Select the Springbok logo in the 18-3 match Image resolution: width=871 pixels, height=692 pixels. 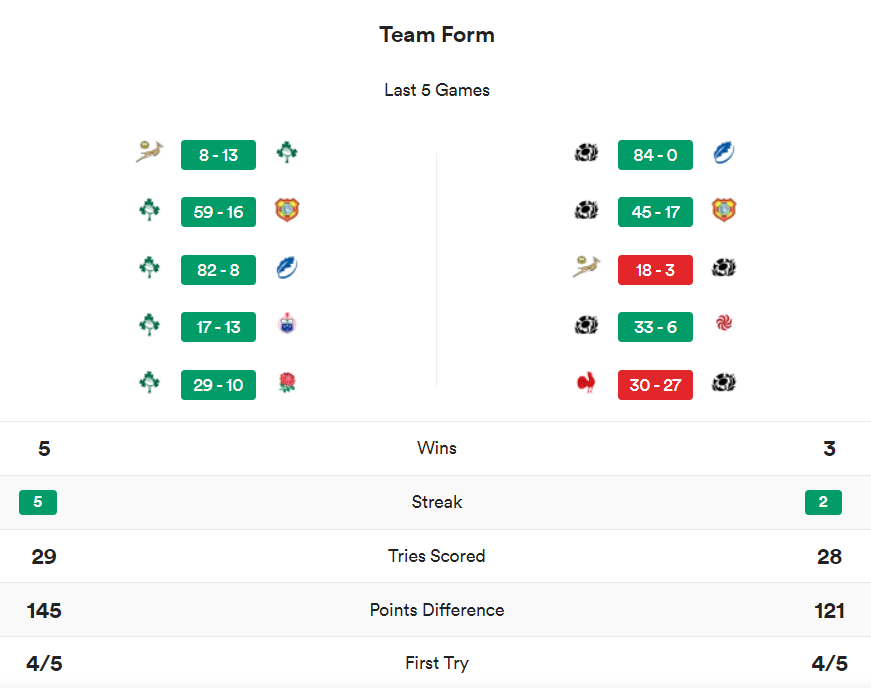tap(586, 269)
